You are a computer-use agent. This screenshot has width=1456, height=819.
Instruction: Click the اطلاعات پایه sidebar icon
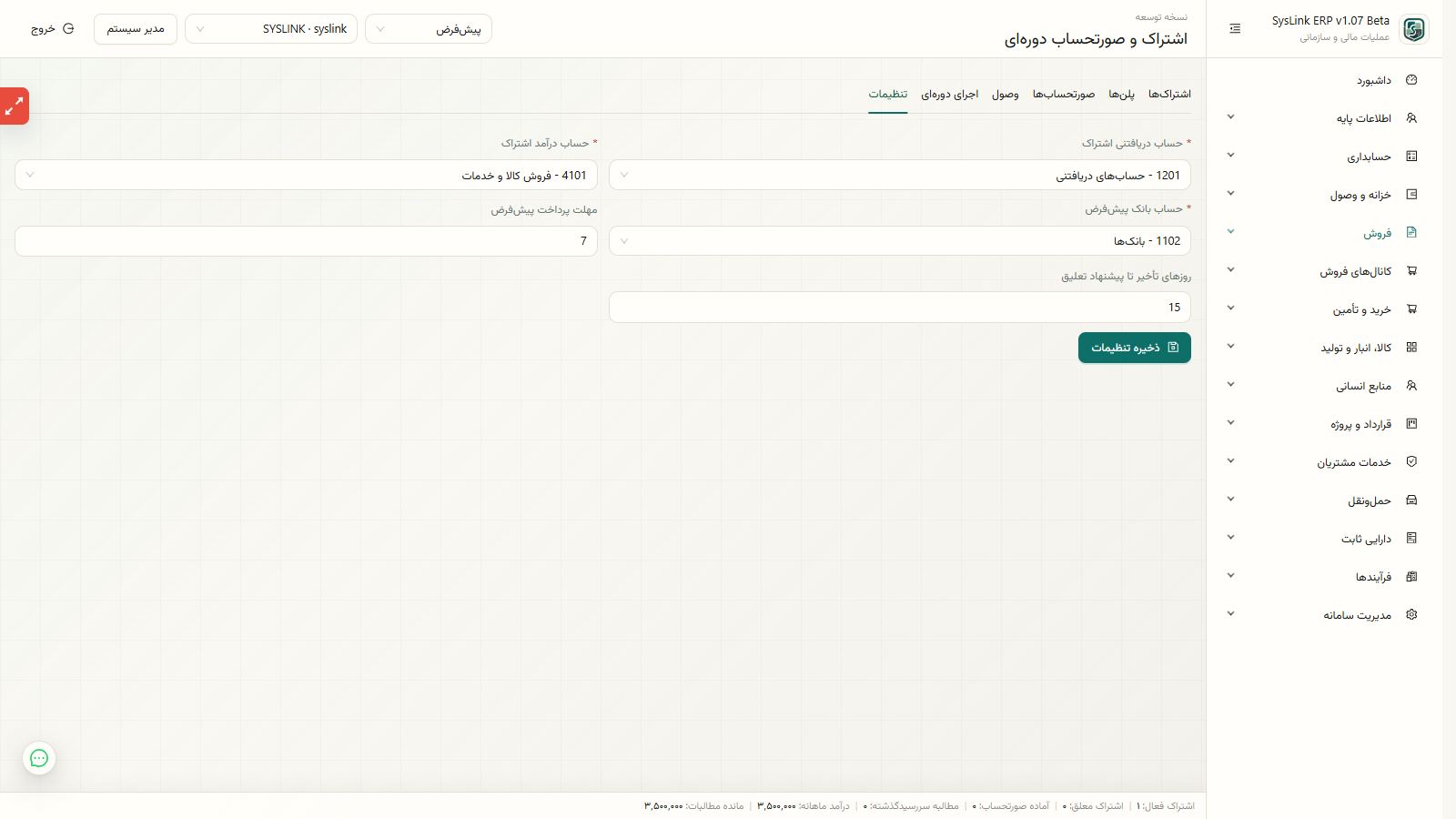click(1411, 118)
